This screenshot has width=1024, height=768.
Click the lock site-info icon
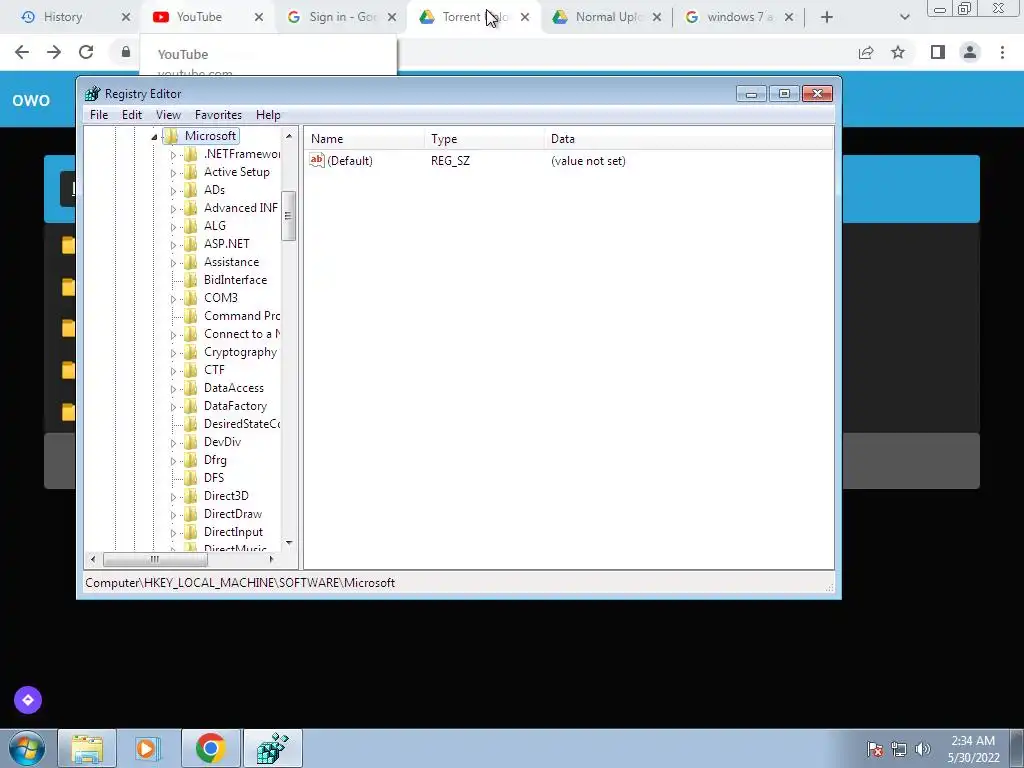(x=125, y=52)
